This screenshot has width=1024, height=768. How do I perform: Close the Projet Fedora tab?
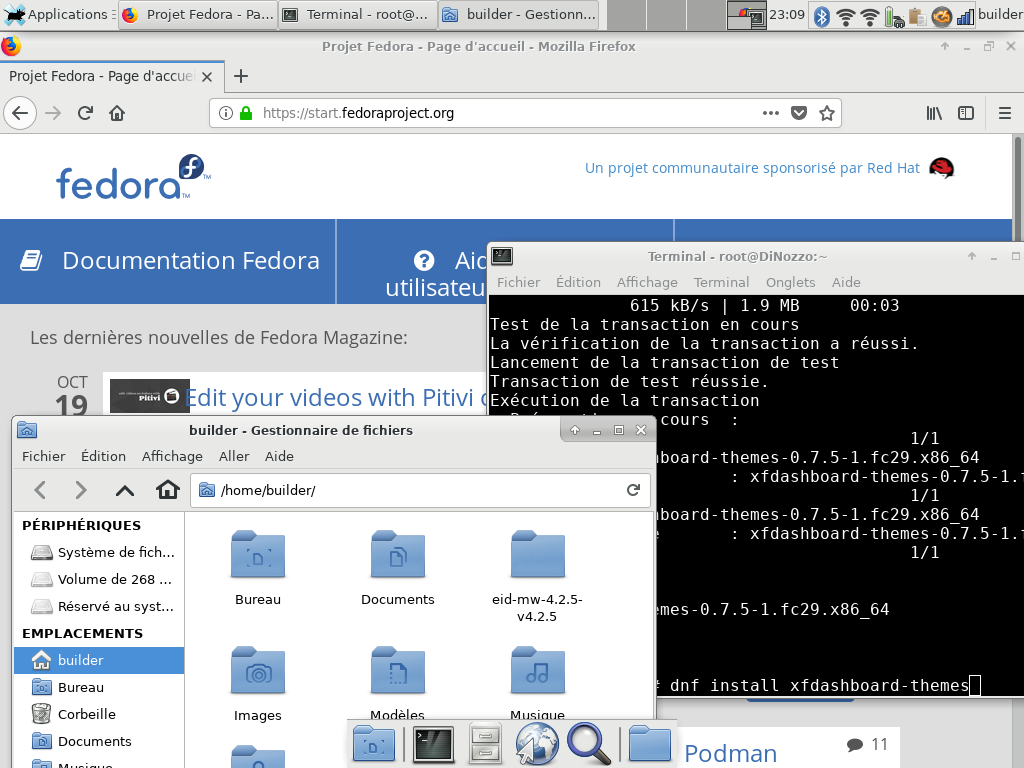point(207,76)
